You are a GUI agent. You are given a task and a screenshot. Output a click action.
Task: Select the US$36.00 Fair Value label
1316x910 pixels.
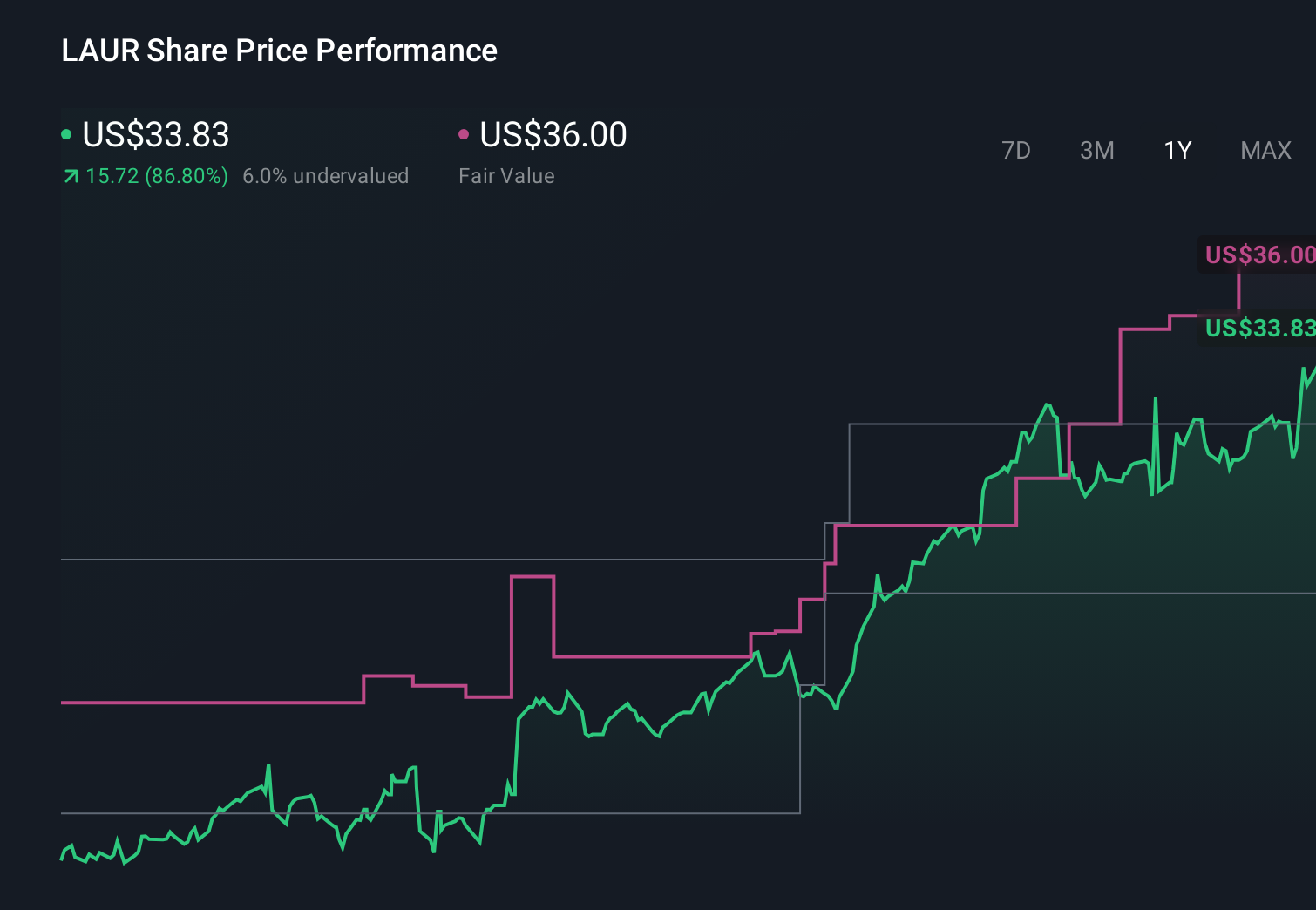click(x=553, y=134)
